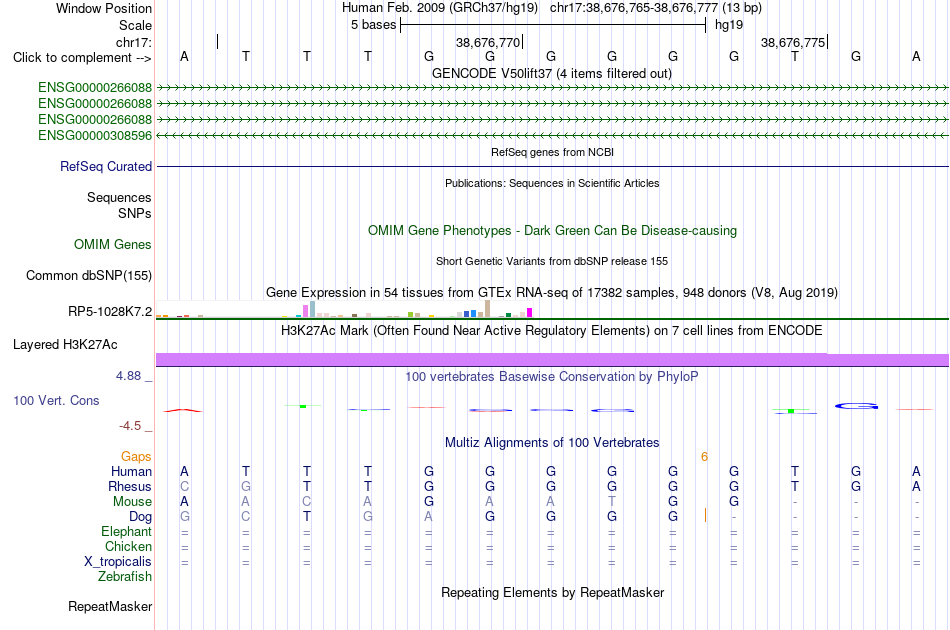Click the Mouse species label
950x630 pixels.
pos(132,502)
